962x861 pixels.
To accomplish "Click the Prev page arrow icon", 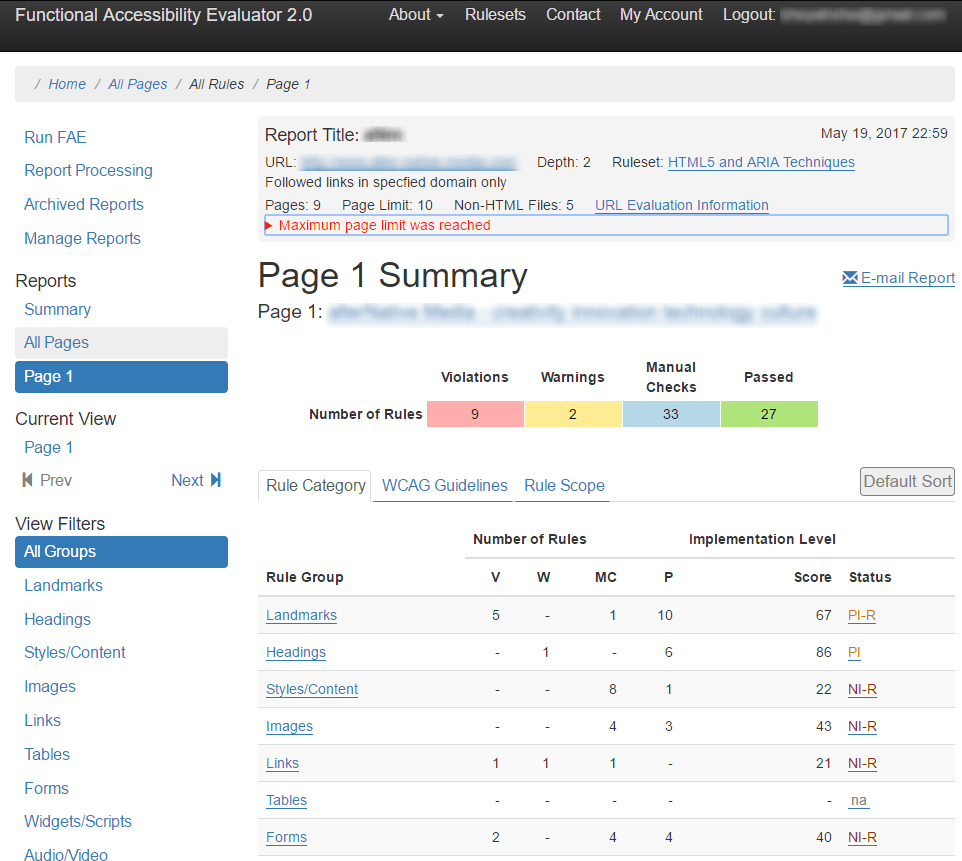I will pyautogui.click(x=27, y=480).
